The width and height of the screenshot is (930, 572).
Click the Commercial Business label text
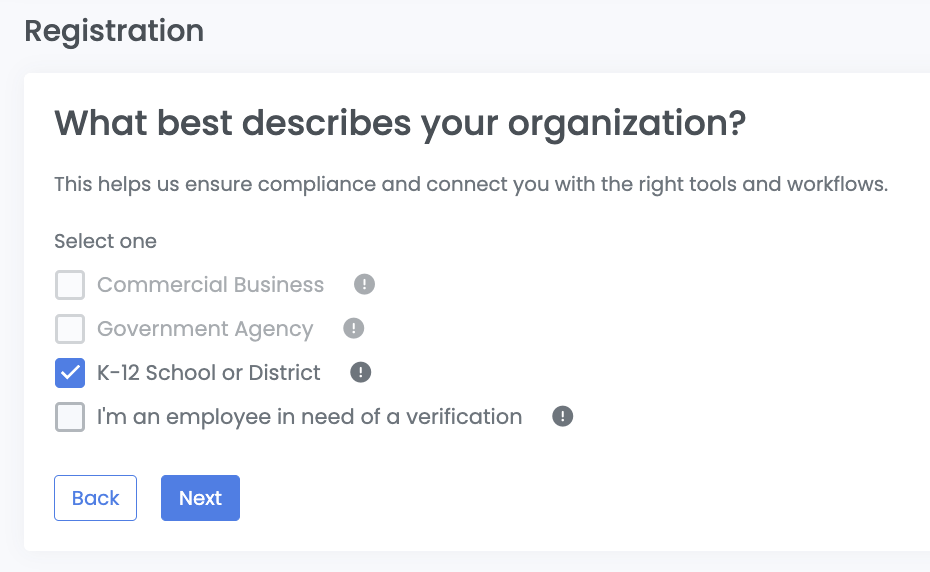[210, 285]
